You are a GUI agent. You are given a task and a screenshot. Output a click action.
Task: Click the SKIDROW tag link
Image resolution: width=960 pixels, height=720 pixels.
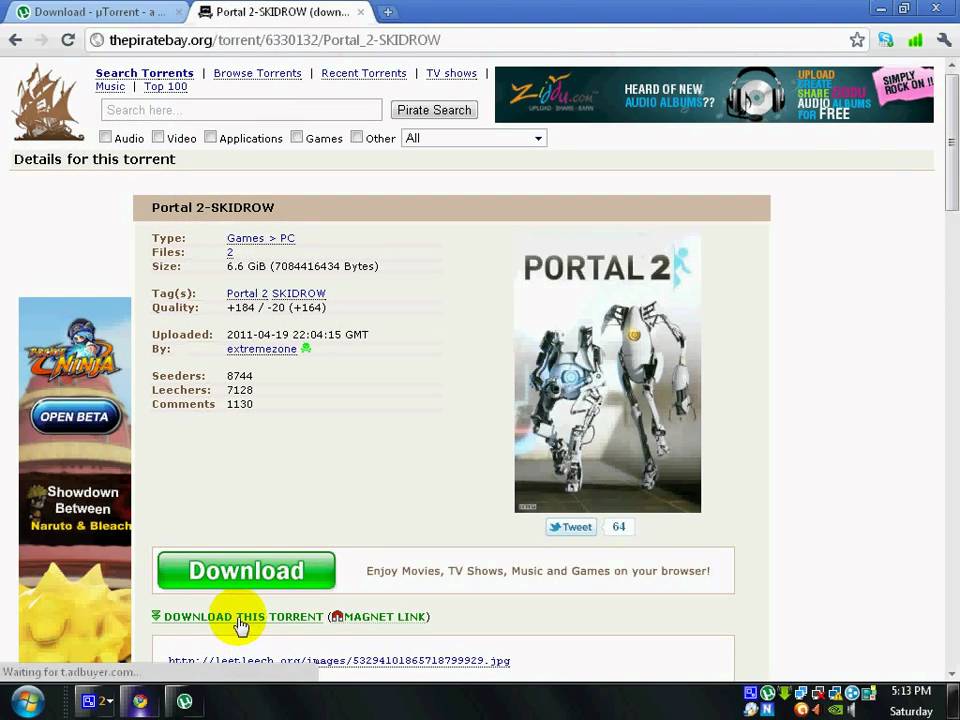(x=299, y=293)
